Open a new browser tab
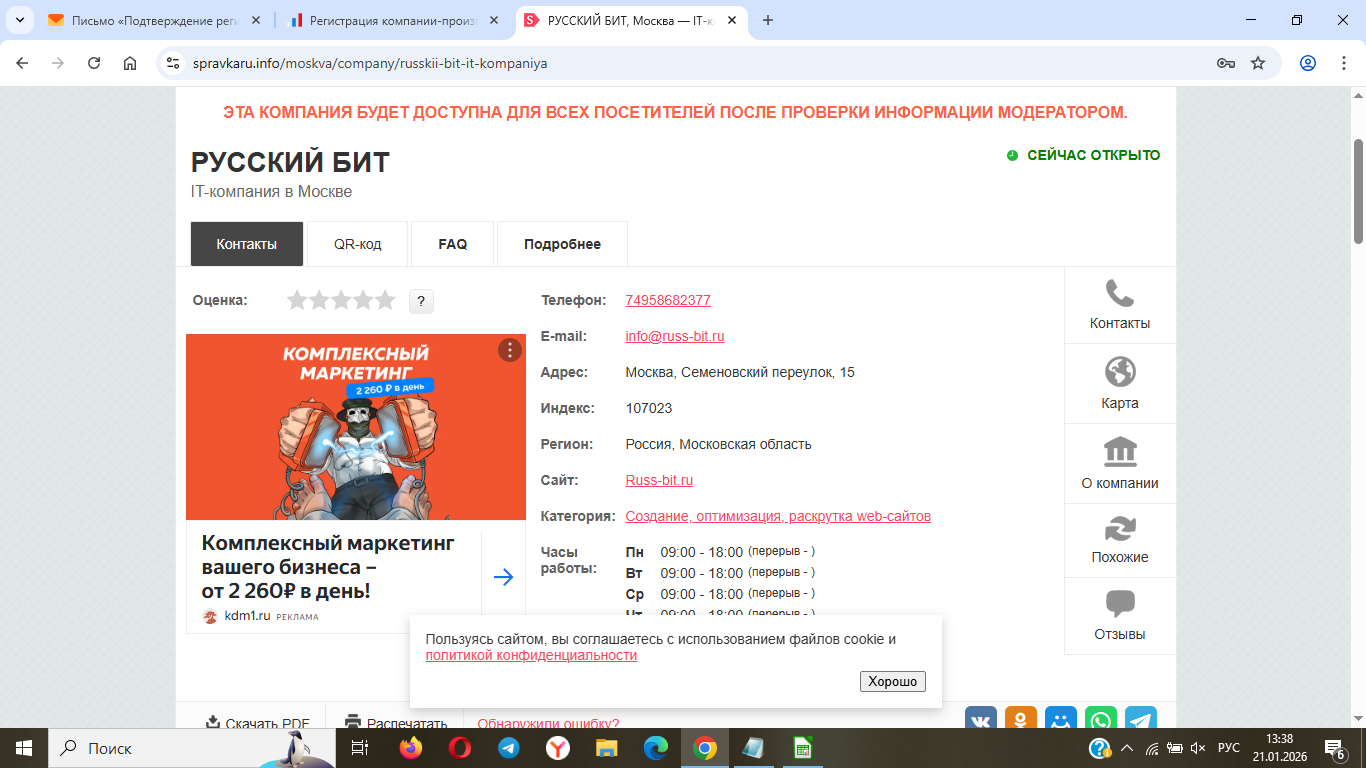Viewport: 1366px width, 768px height. point(768,20)
